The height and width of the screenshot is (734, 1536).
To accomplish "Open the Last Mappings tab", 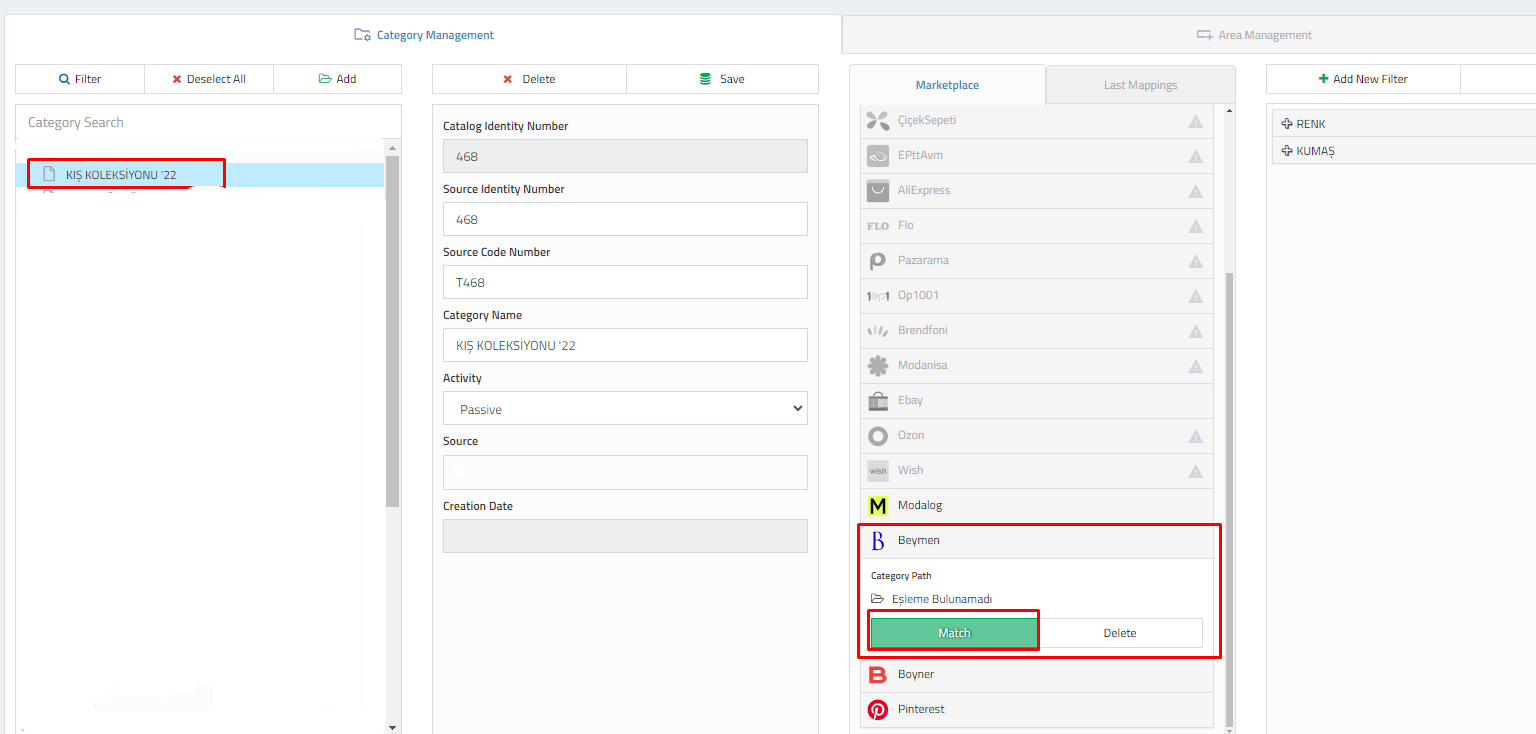I will click(x=1140, y=85).
